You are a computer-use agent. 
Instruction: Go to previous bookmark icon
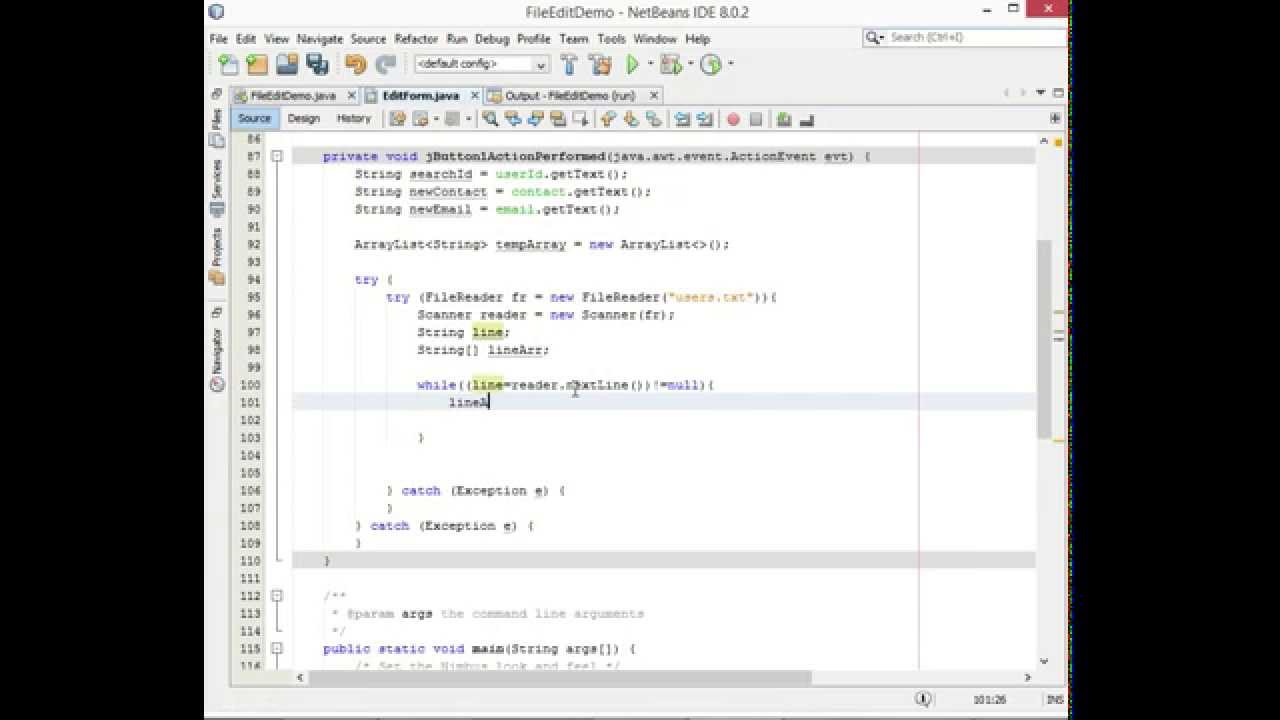[x=607, y=119]
